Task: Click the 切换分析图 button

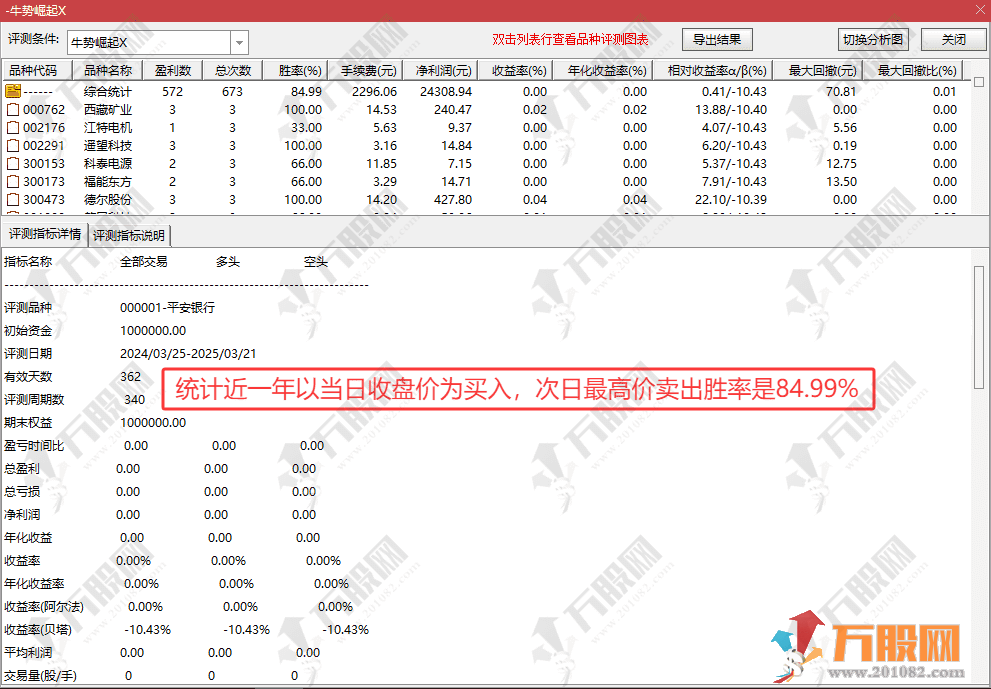Action: (x=873, y=40)
